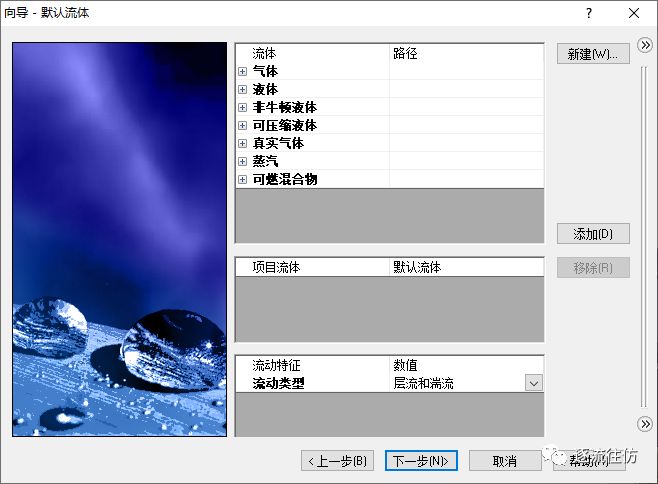Click the bottom double-chevron navigator icon
658x484 pixels.
click(645, 424)
